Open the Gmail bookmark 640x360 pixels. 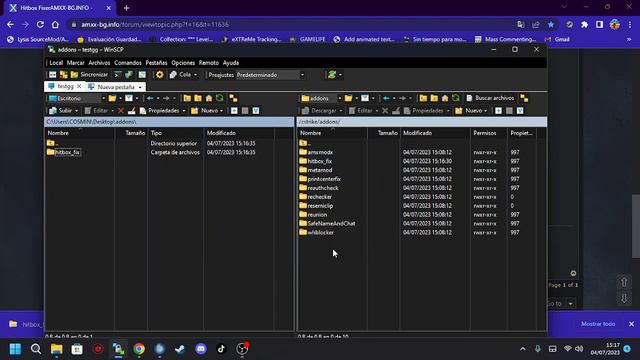point(557,39)
